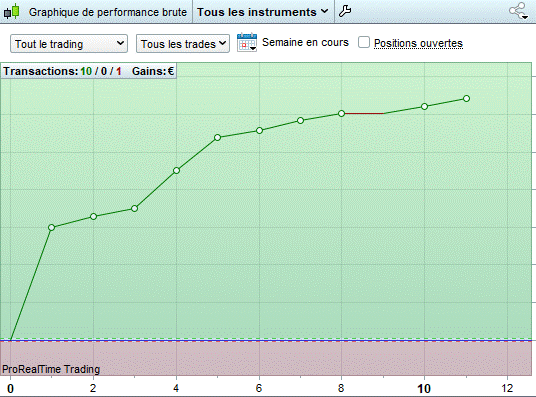Click the candlestick chart icon in title bar
The height and width of the screenshot is (397, 536).
tap(11, 11)
